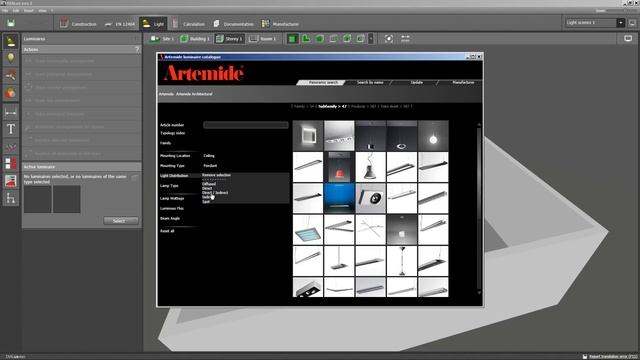Choose Remove selection in Light Distribution list
The width and height of the screenshot is (640, 360).
[x=216, y=175]
